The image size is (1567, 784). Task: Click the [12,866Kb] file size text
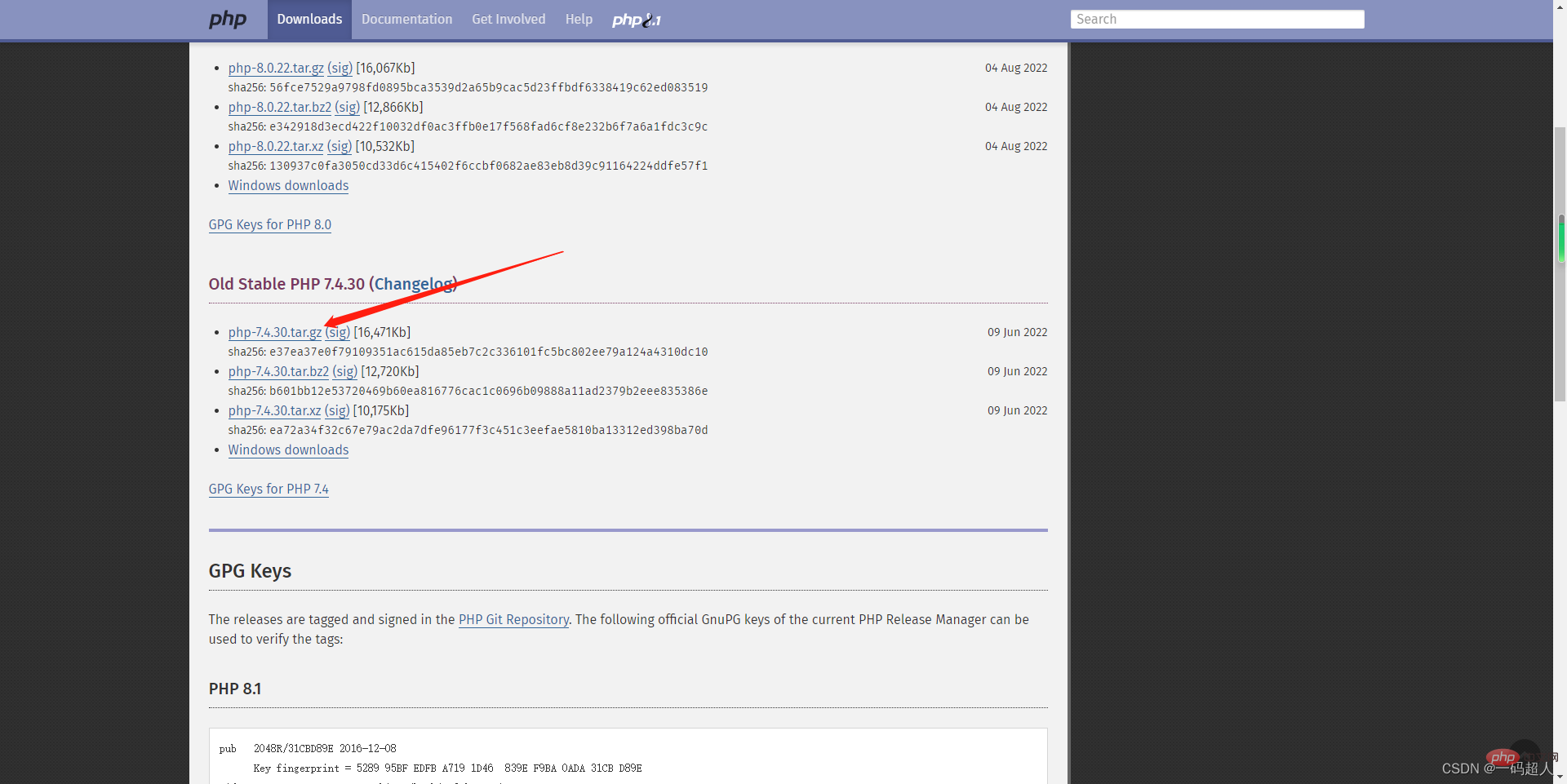393,107
